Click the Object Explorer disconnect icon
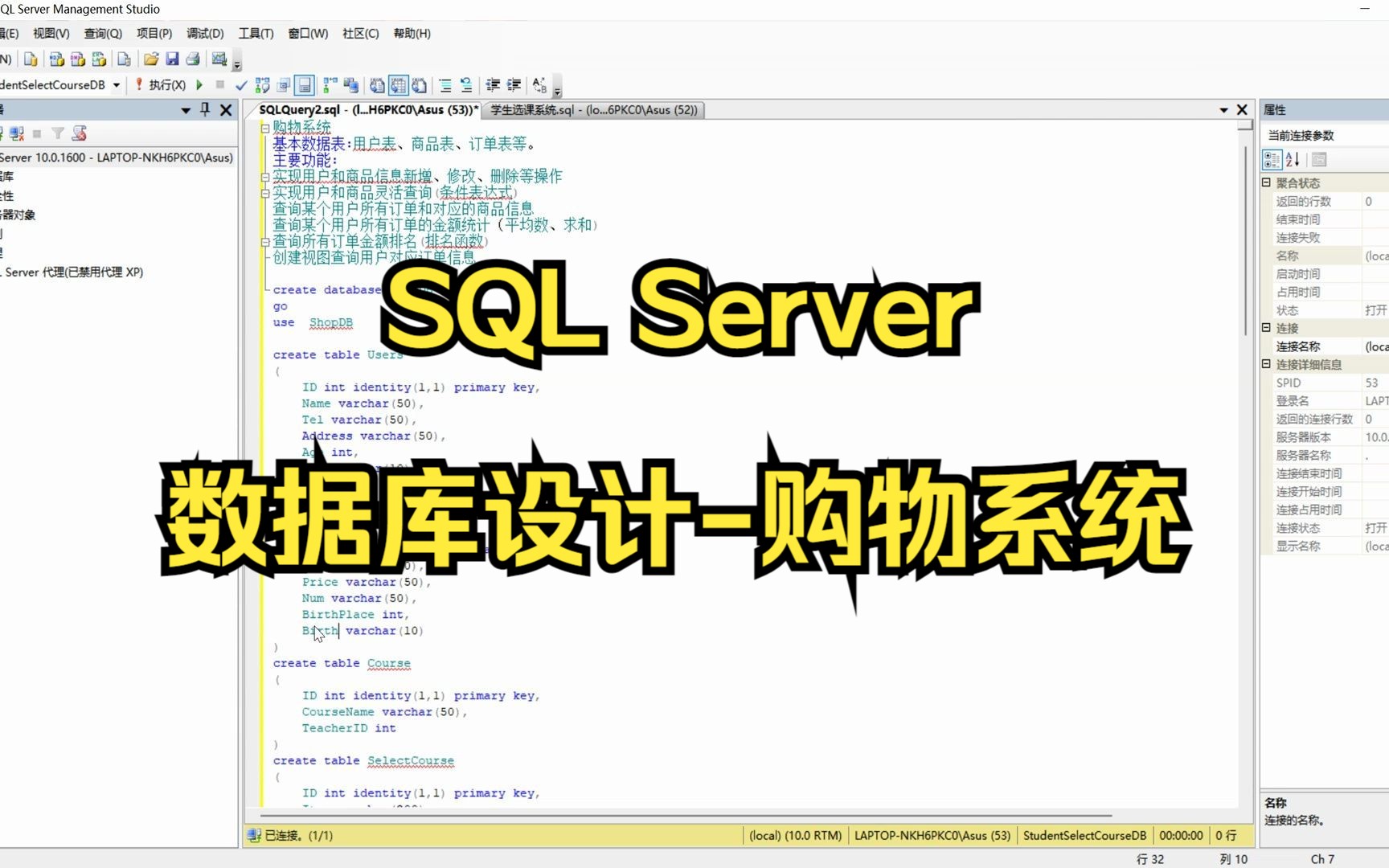Viewport: 1389px width, 868px height. 17,133
